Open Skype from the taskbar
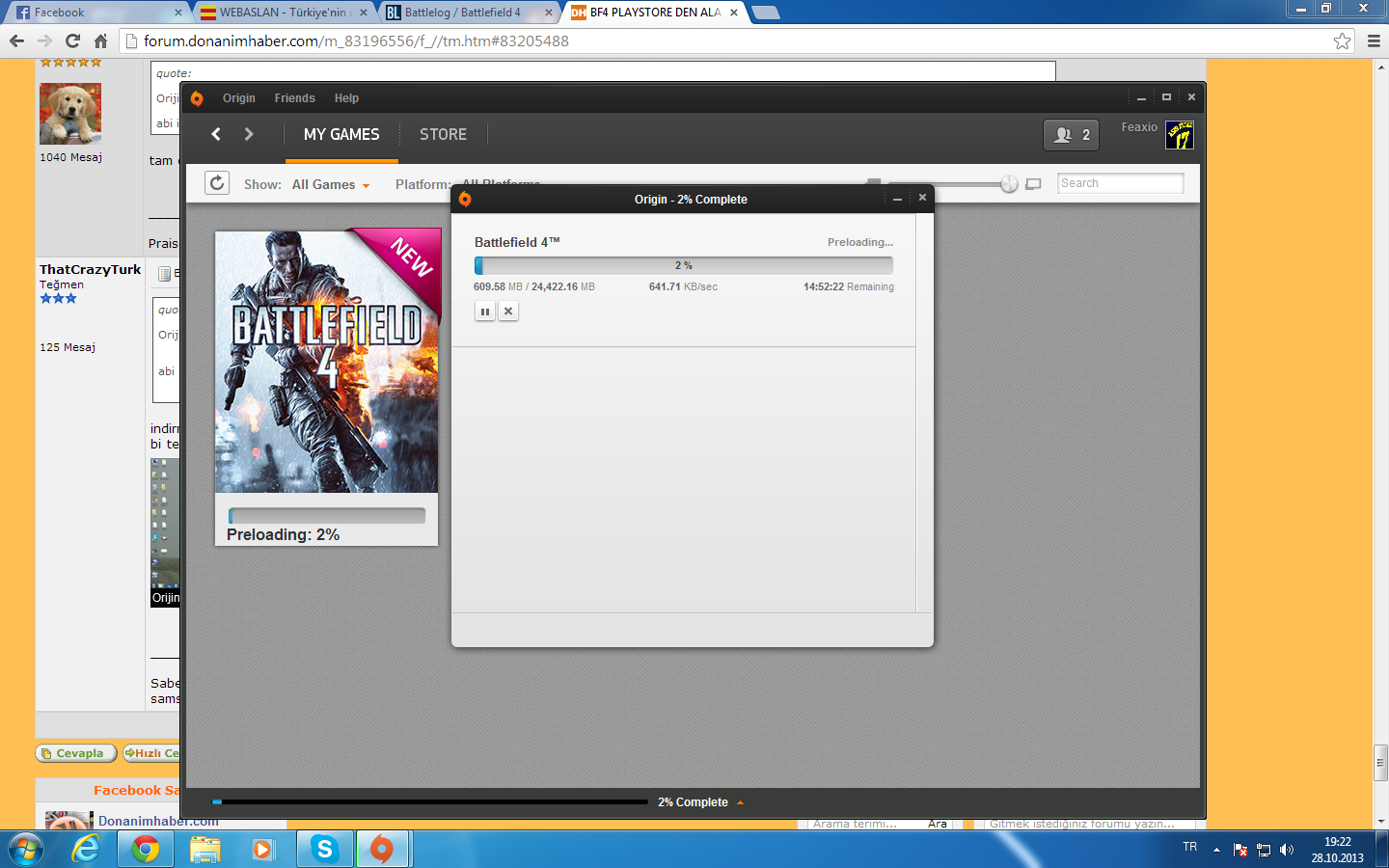Screen dimensions: 1389x868 324,850
